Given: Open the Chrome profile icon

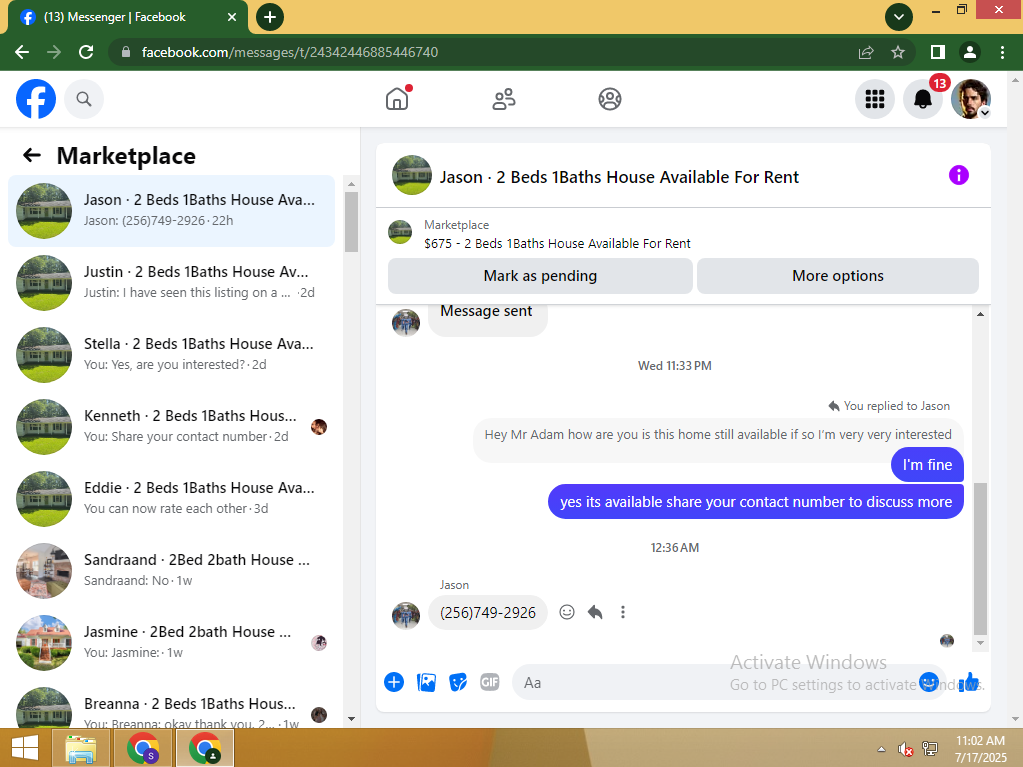Looking at the screenshot, I should coord(970,52).
